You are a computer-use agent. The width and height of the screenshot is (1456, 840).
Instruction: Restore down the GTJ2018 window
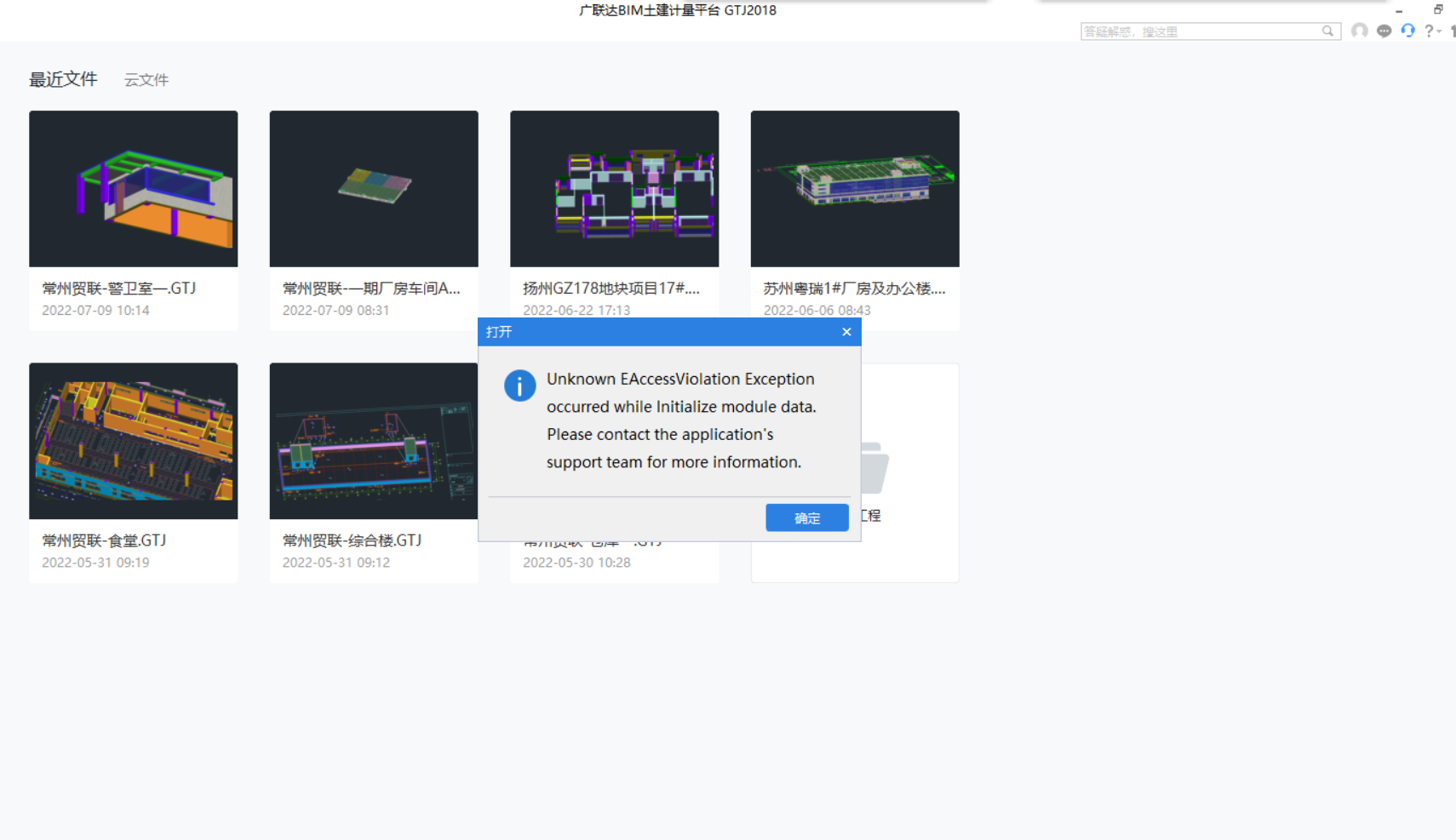click(x=1438, y=9)
